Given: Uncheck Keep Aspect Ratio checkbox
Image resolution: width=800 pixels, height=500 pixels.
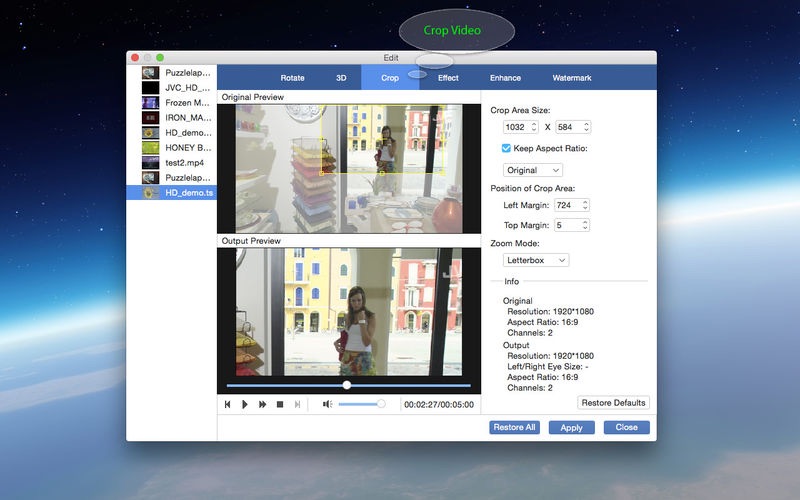Looking at the screenshot, I should (506, 148).
